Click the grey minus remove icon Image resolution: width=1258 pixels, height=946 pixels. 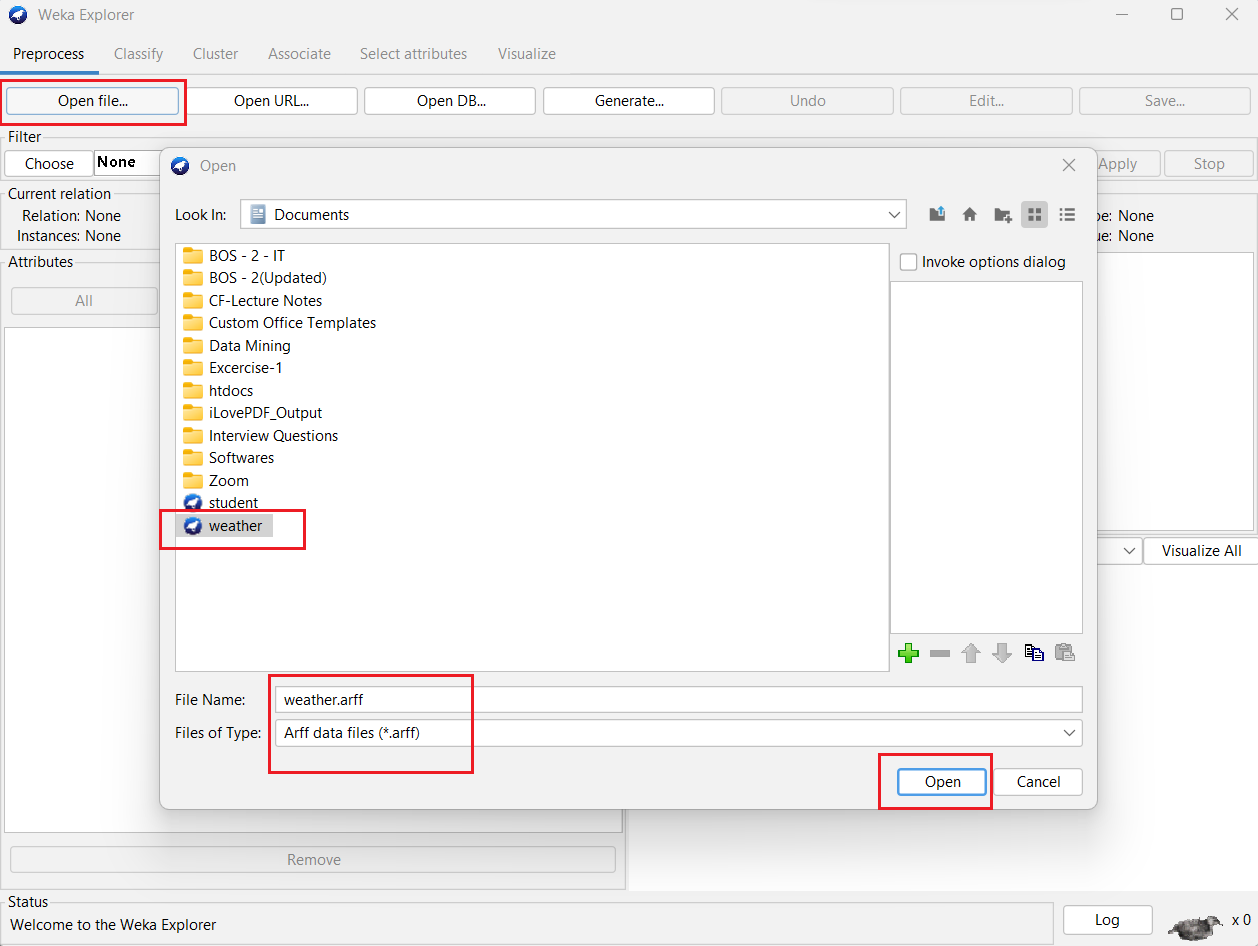click(x=939, y=653)
